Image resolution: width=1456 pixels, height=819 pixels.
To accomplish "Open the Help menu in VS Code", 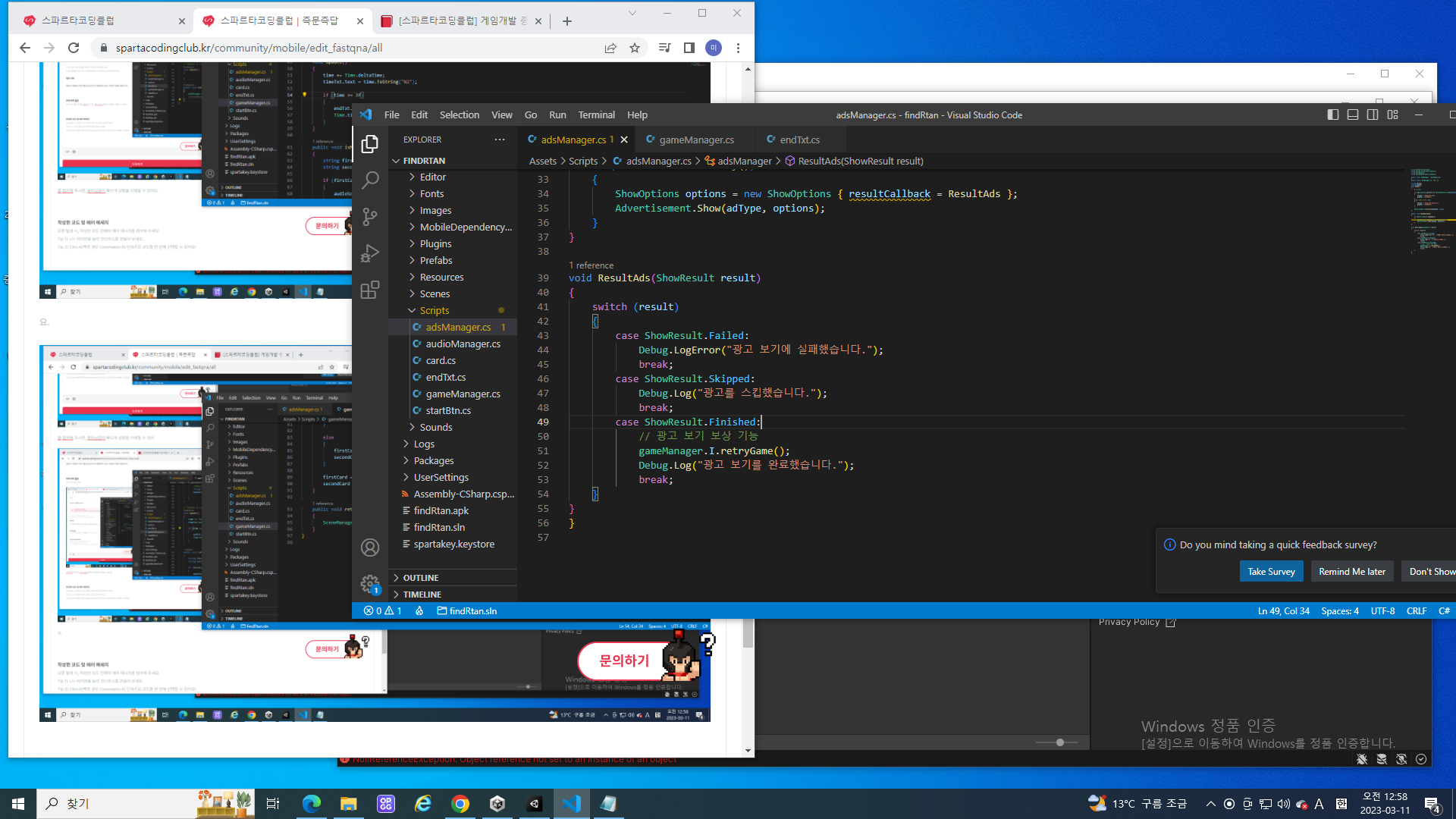I will (637, 115).
